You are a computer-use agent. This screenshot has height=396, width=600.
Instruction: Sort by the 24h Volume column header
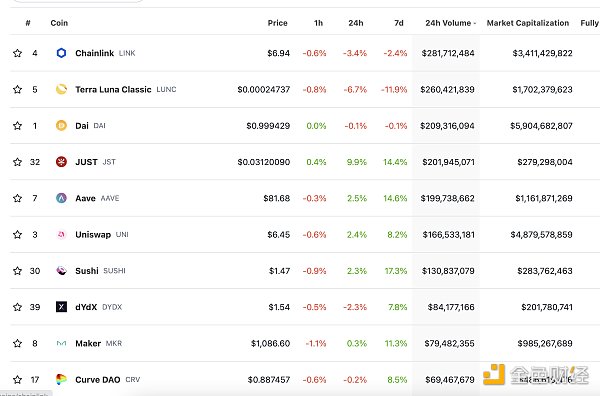(450, 23)
